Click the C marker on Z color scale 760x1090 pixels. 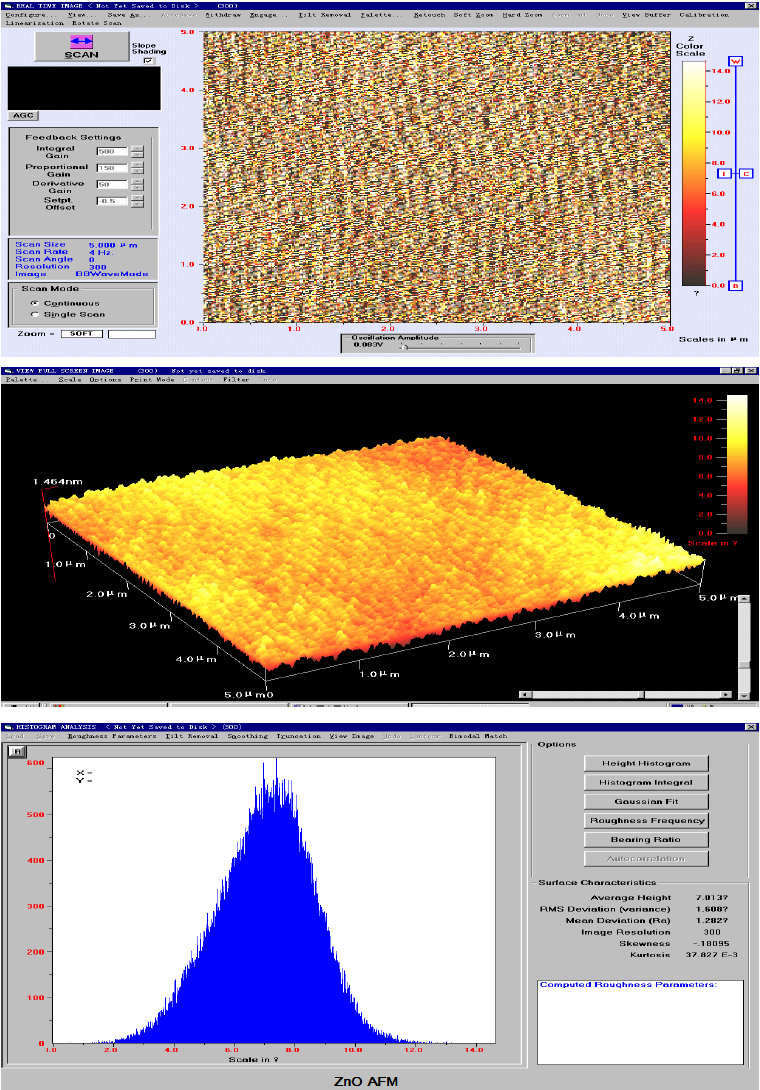pyautogui.click(x=746, y=173)
